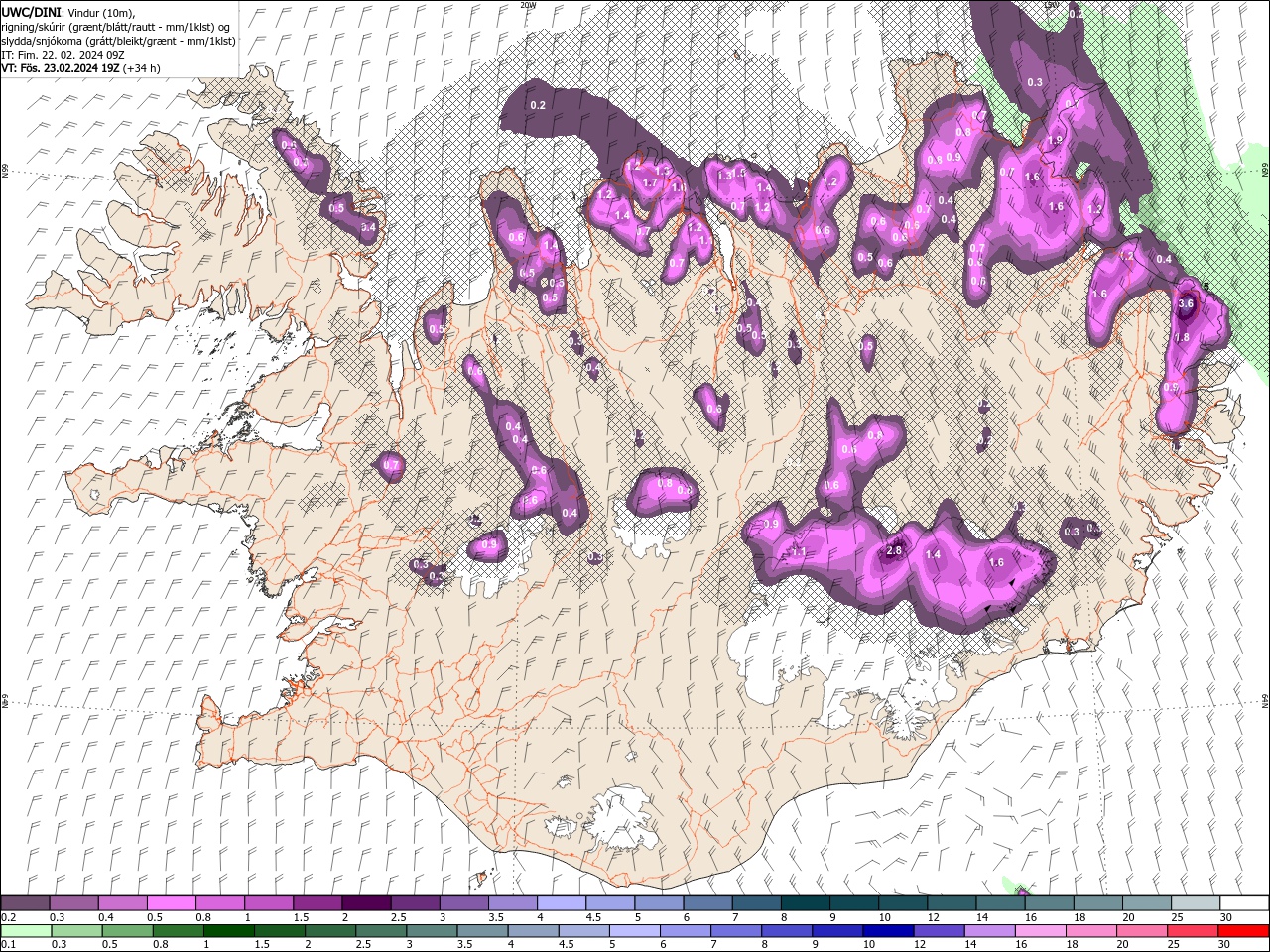
Task: Click the dark teal snow swatch between 8 and 9
Action: [805, 902]
